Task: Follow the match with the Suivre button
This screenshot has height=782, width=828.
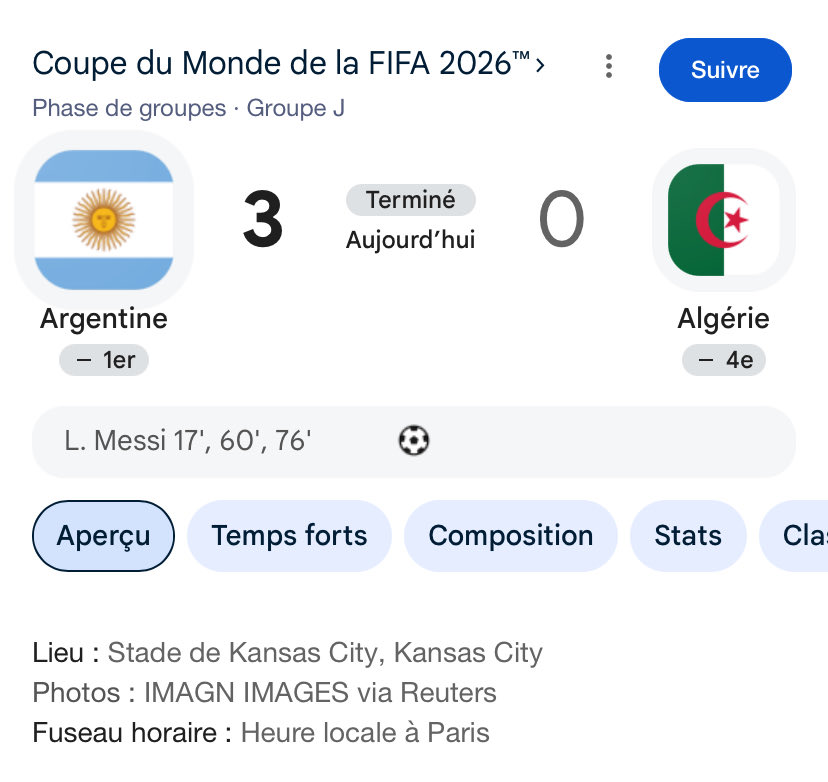Action: [x=725, y=70]
